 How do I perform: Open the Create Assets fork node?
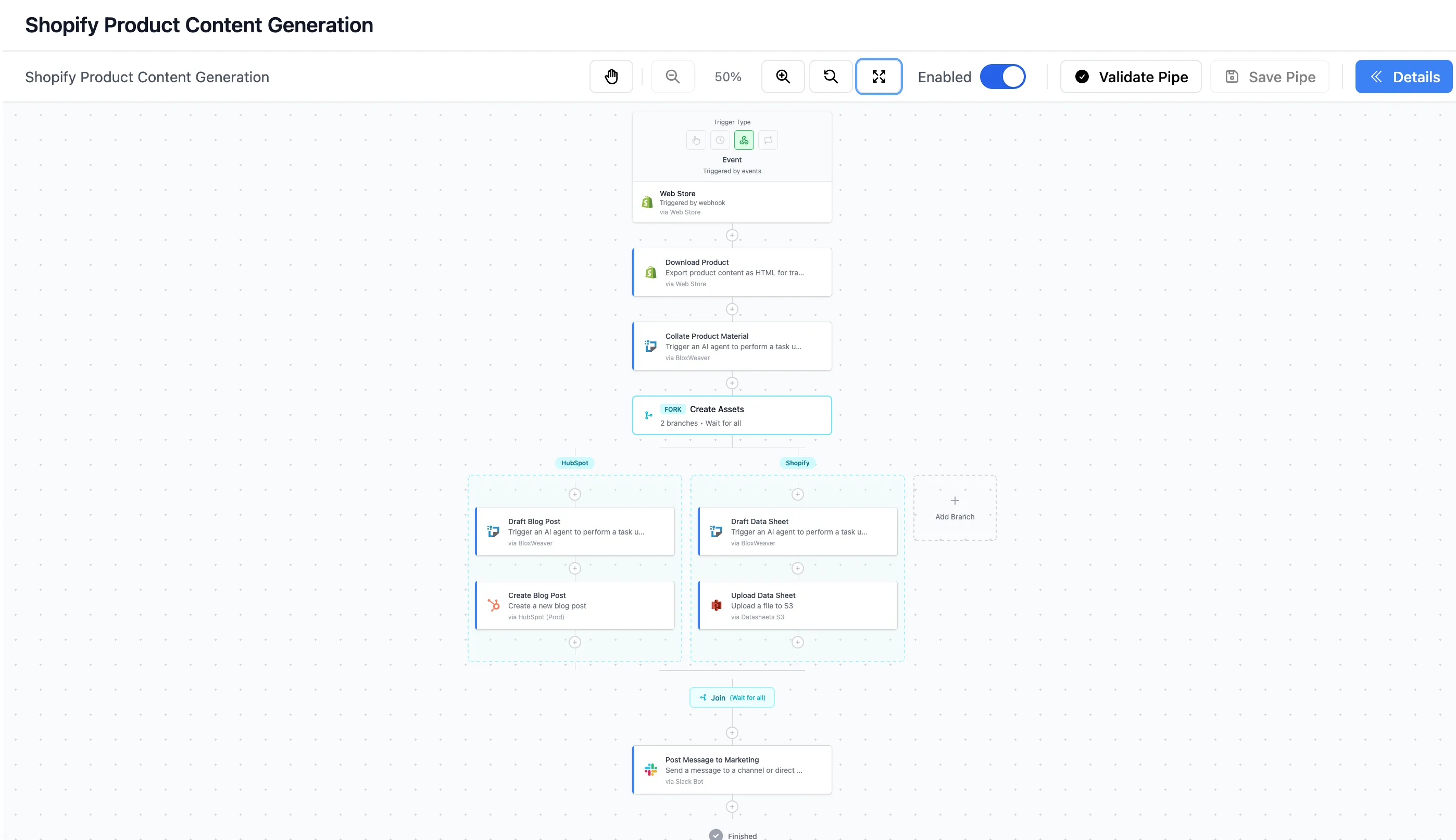732,415
